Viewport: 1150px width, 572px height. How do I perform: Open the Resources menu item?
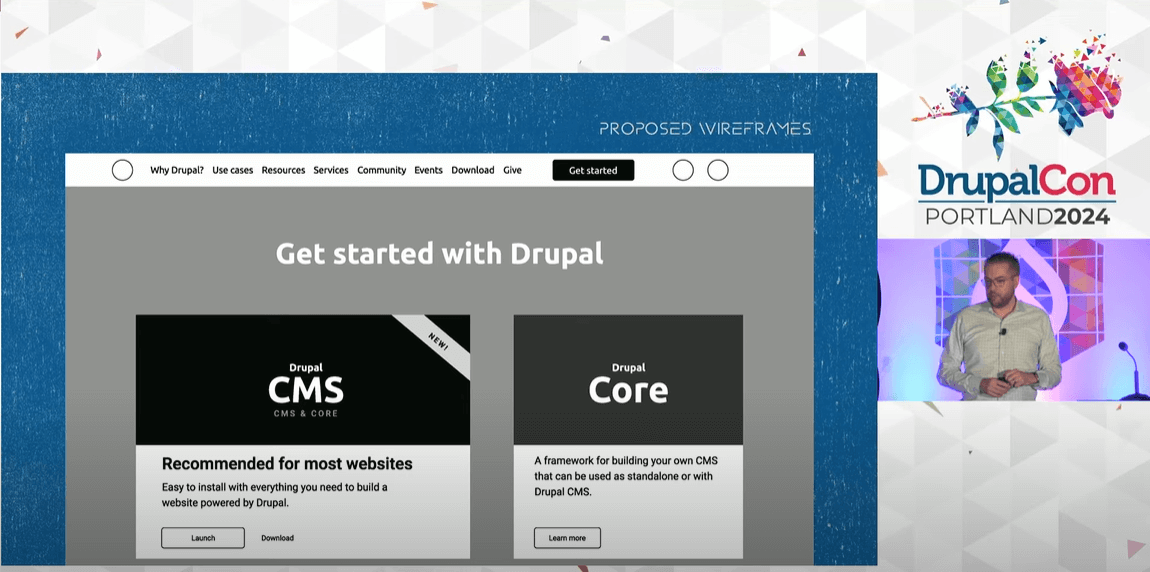click(283, 170)
